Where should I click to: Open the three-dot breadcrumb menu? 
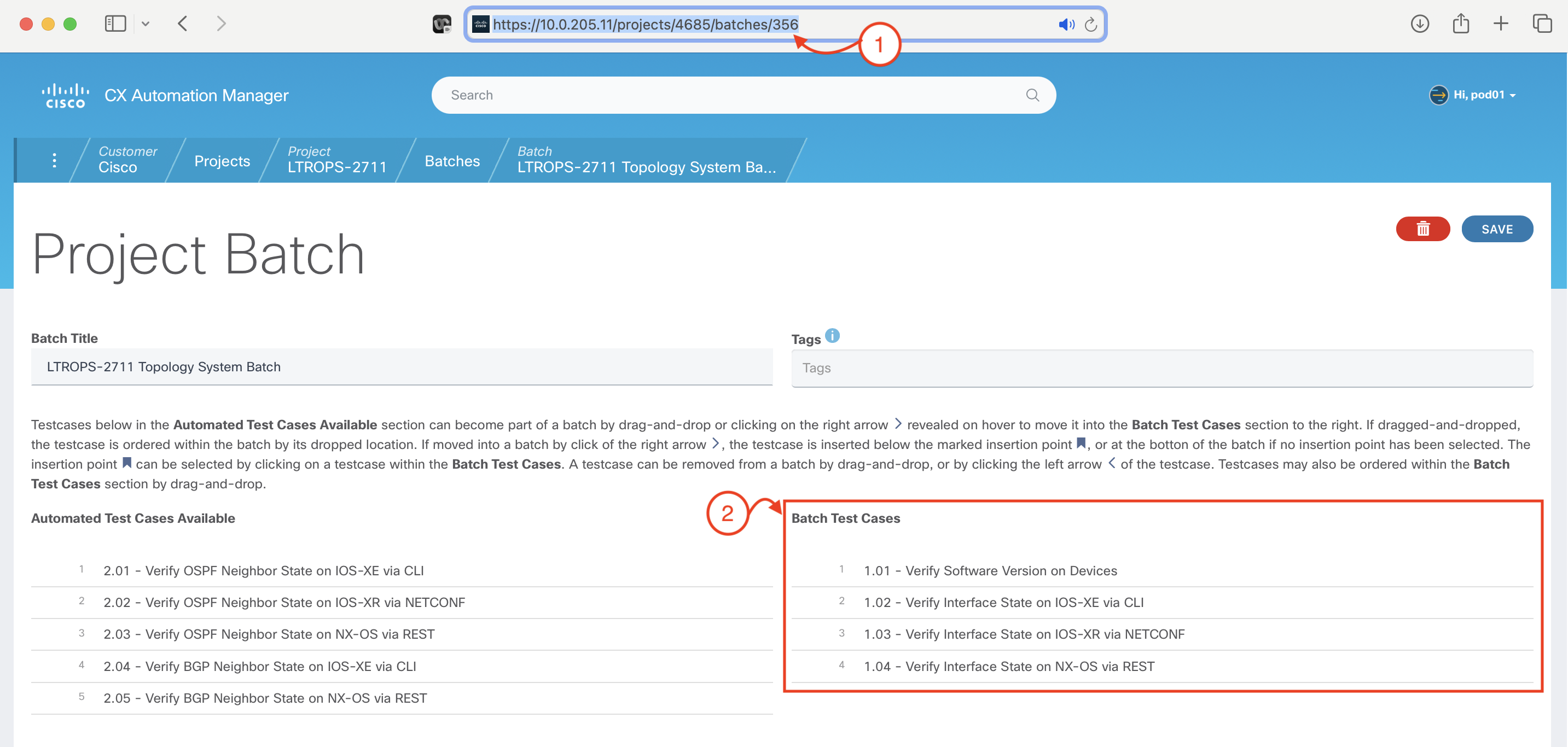(x=54, y=160)
